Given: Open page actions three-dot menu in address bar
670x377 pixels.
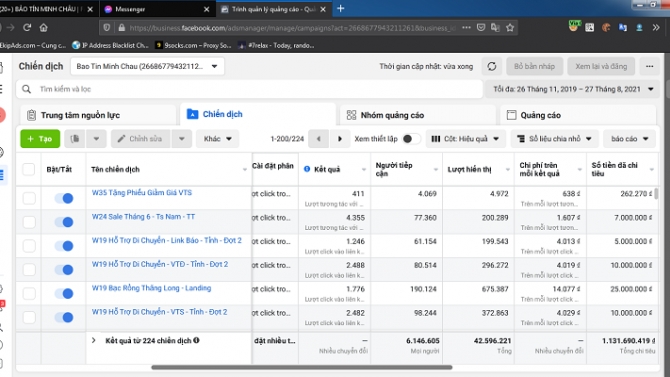Looking at the screenshot, I should point(466,27).
